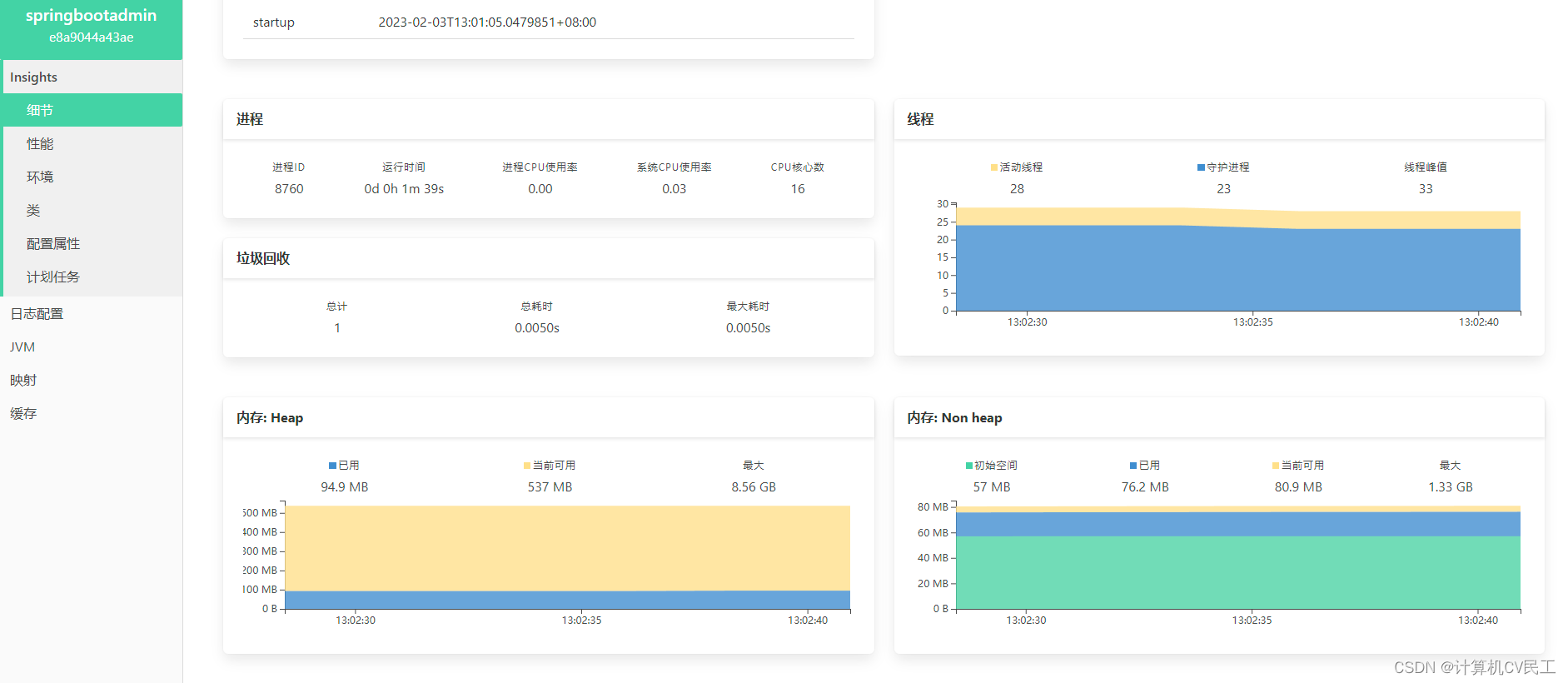Click the yellow 当前可用 Non heap legend swatch
The width and height of the screenshot is (1568, 683).
pyautogui.click(x=1276, y=466)
